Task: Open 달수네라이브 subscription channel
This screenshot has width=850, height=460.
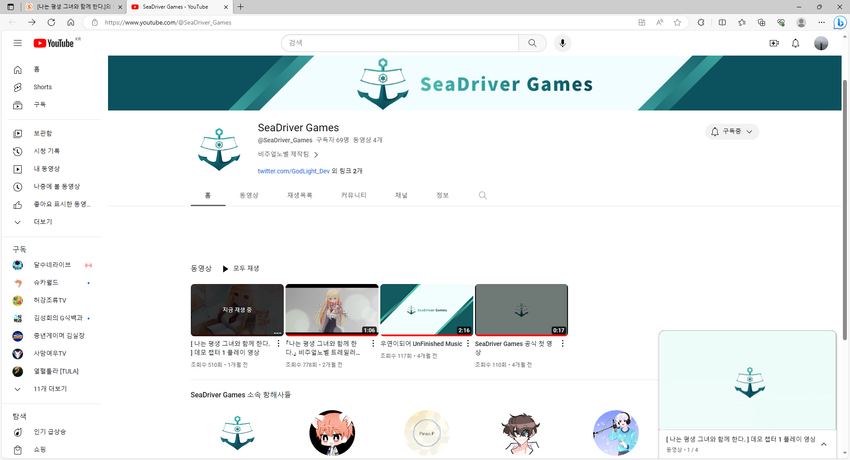Action: tap(51, 265)
